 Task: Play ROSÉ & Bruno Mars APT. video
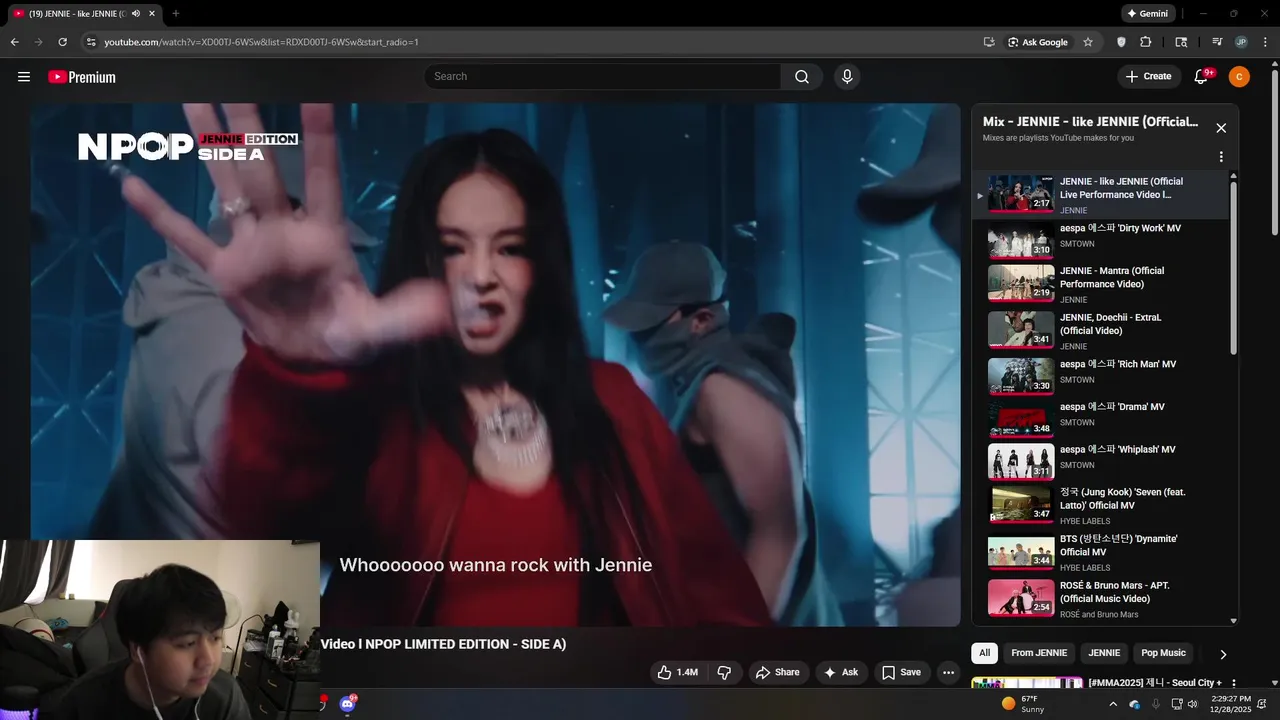1100,599
